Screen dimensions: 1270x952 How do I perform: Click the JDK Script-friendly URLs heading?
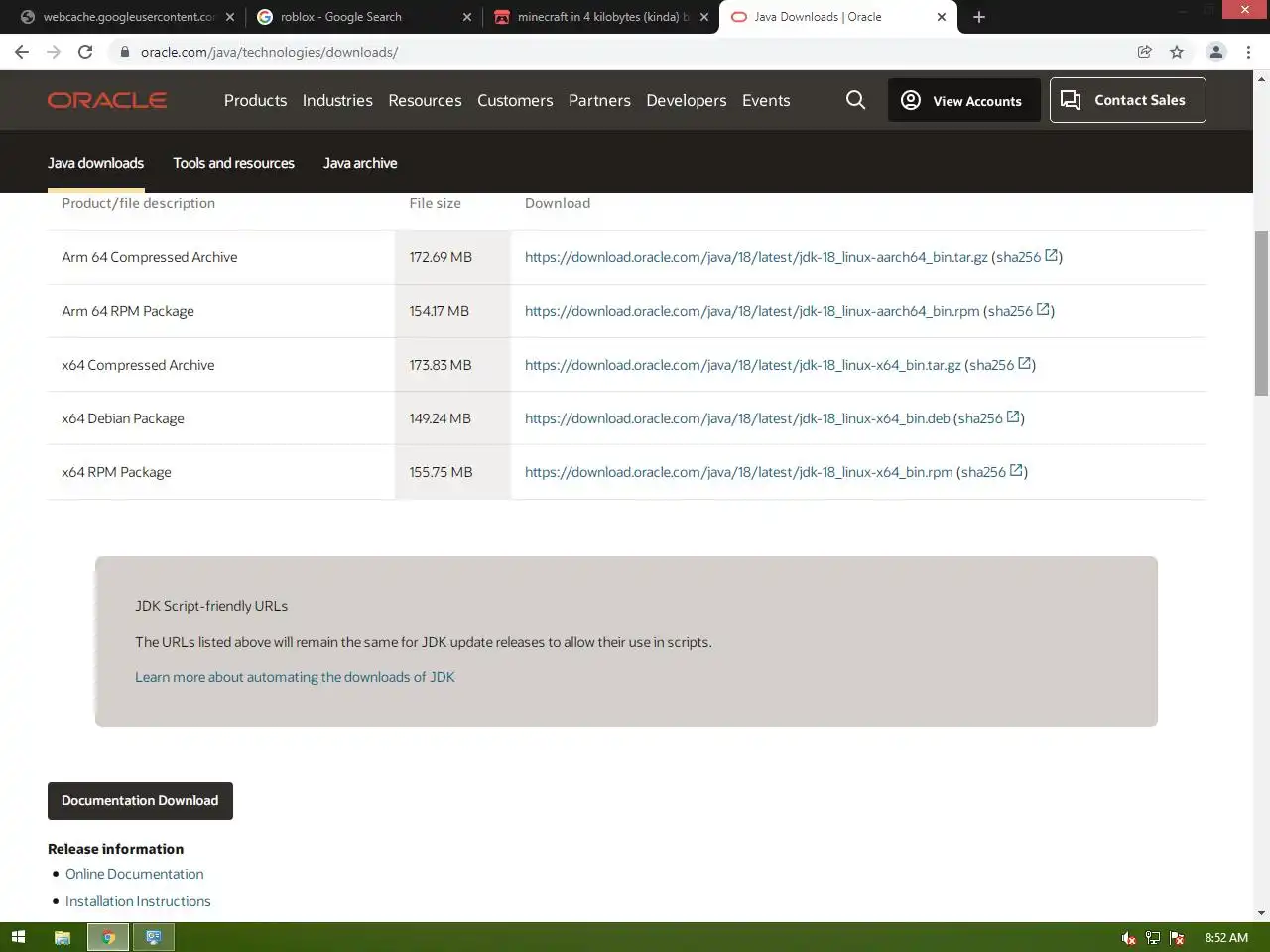coord(211,606)
